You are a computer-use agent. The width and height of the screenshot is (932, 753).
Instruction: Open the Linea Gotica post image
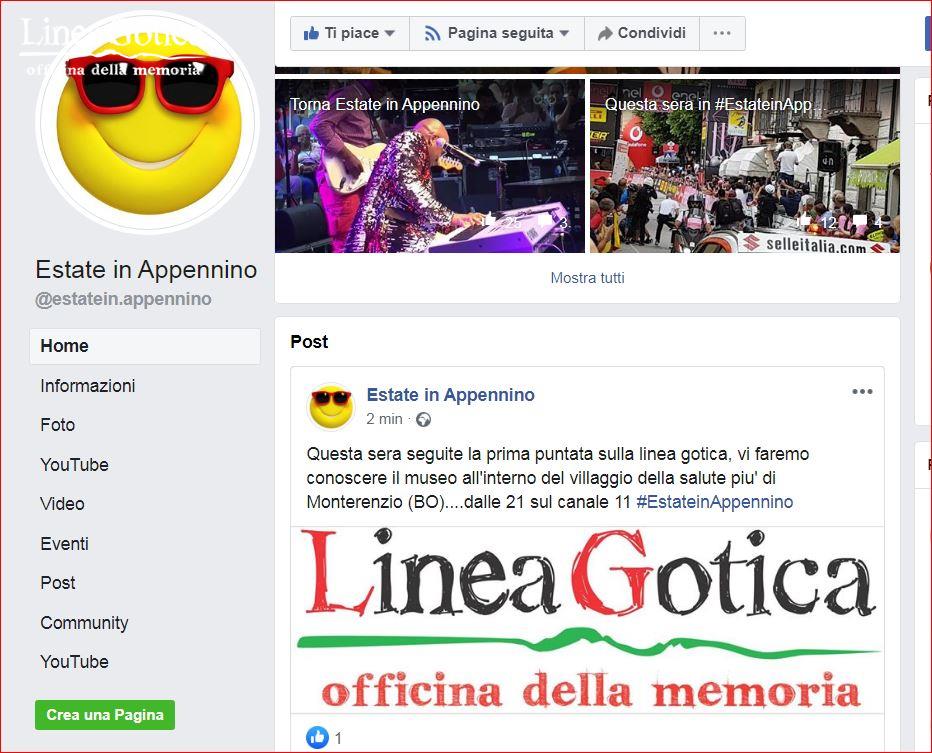pos(587,620)
